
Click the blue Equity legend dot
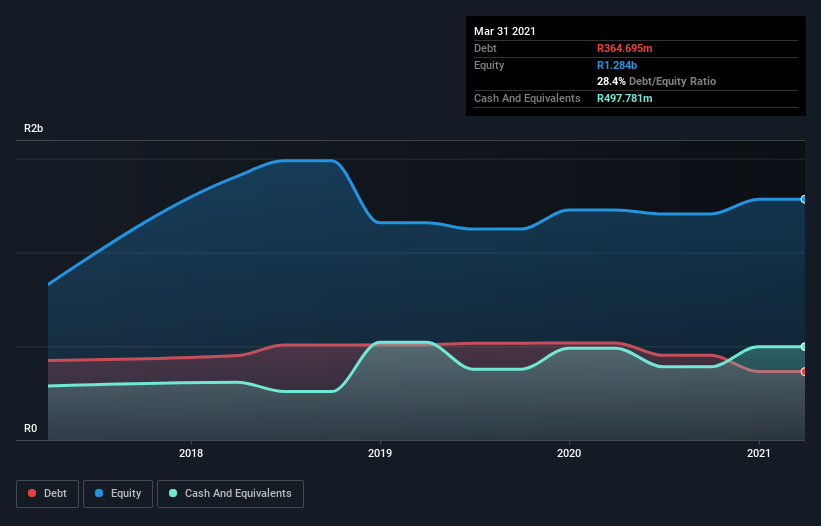click(99, 493)
